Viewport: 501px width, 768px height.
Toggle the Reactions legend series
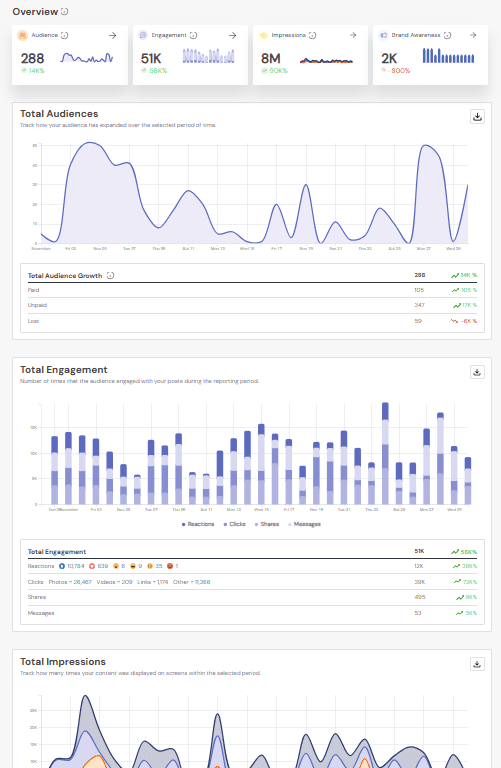(198, 524)
